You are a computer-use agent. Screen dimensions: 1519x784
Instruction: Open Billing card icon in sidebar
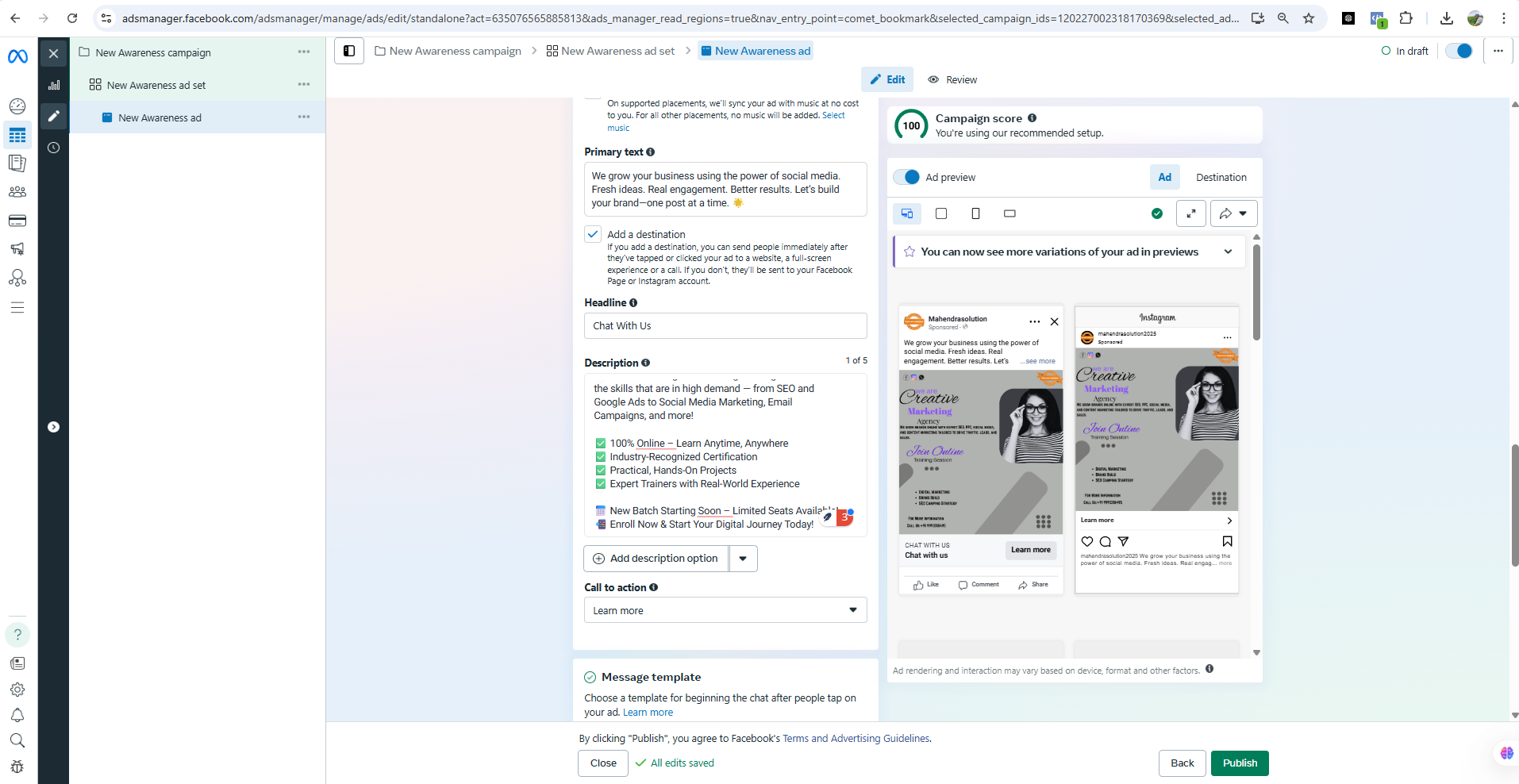point(17,221)
